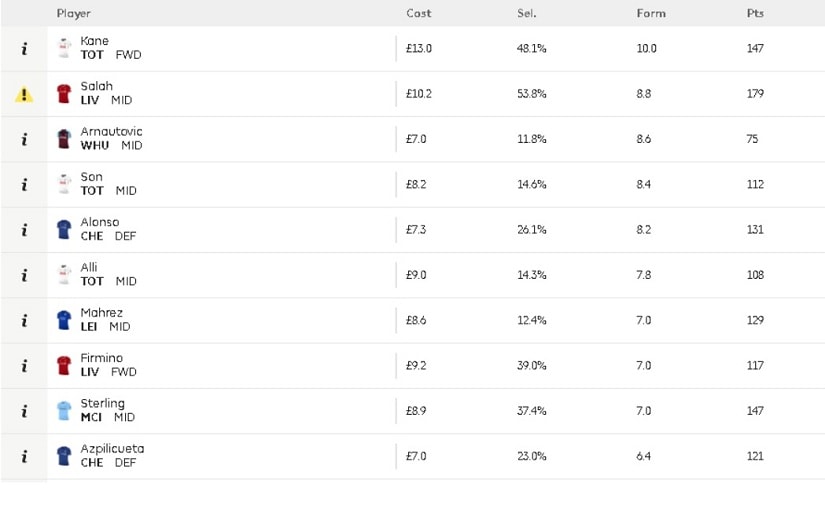Open info icon for Kane
This screenshot has height=509, width=825.
pos(24,49)
